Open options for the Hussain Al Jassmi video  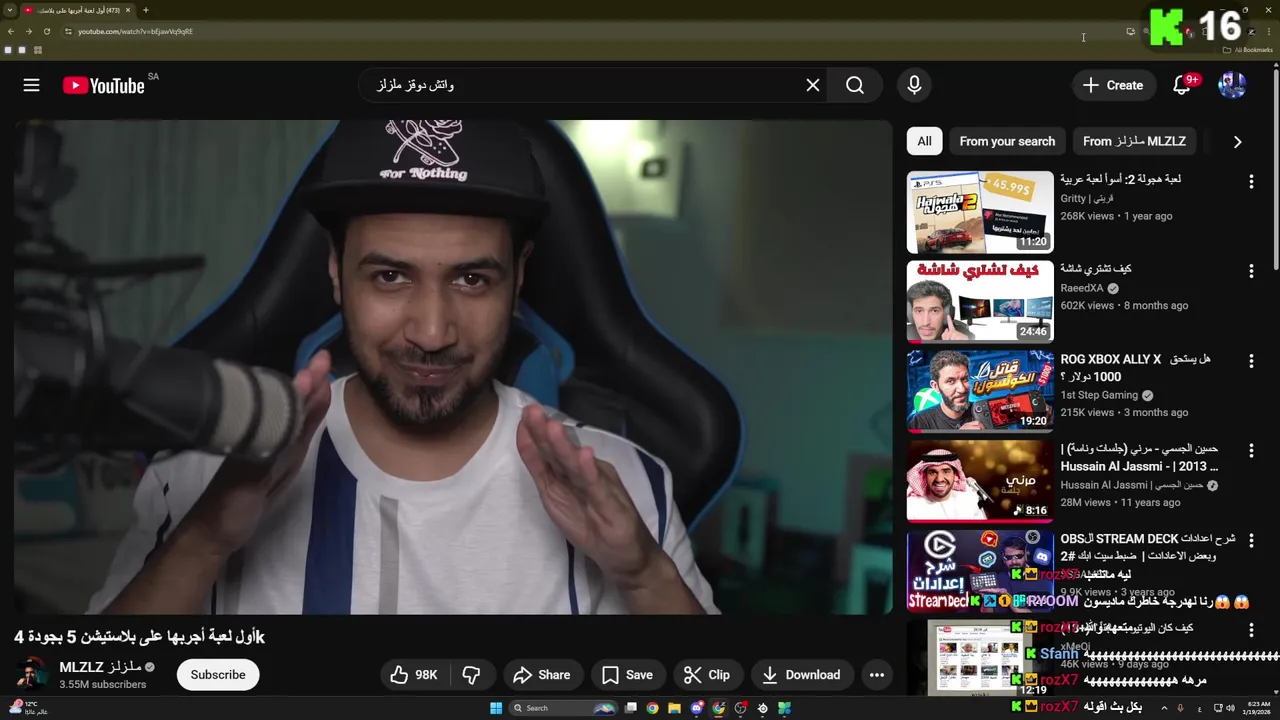click(1251, 451)
